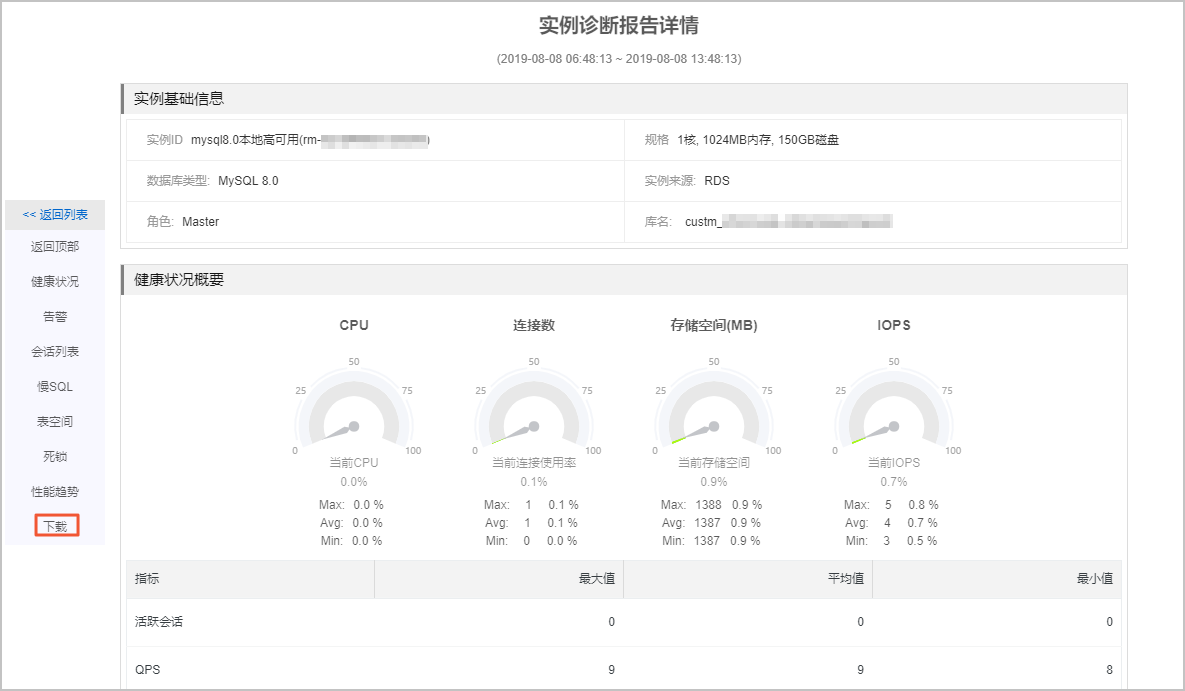Click the 当前存储空间 label
Screen dimensions: 1185x691
(713, 463)
